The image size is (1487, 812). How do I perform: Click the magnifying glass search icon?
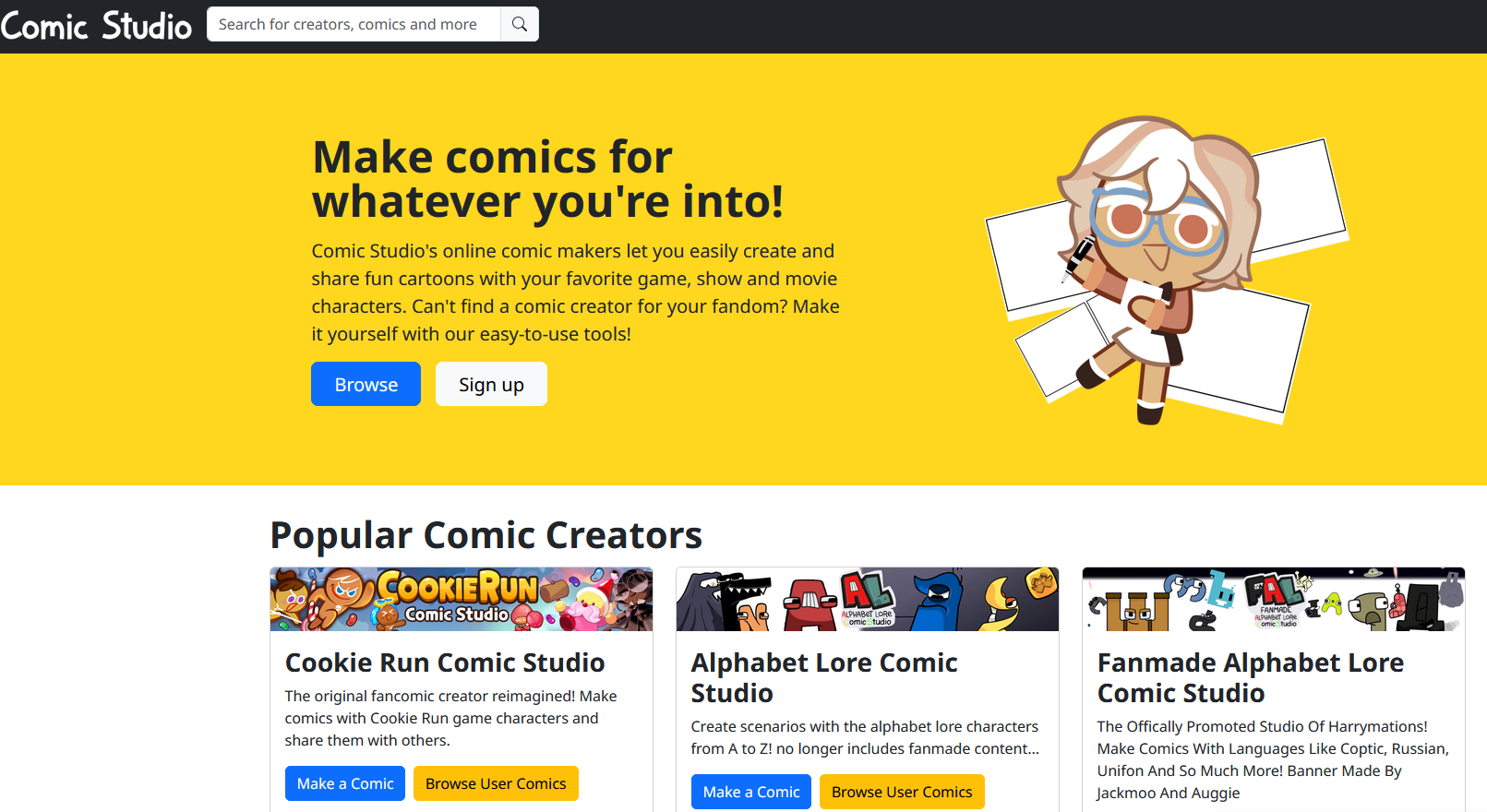520,24
